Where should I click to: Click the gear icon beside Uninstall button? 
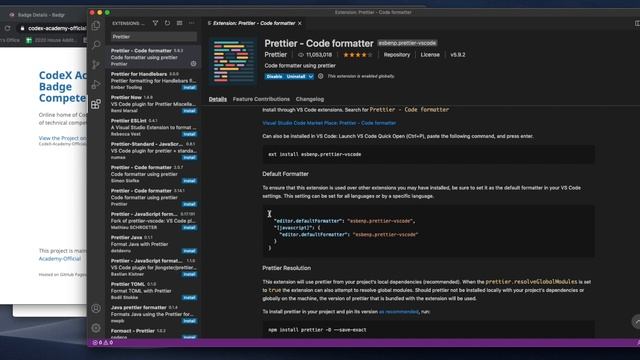coord(320,76)
